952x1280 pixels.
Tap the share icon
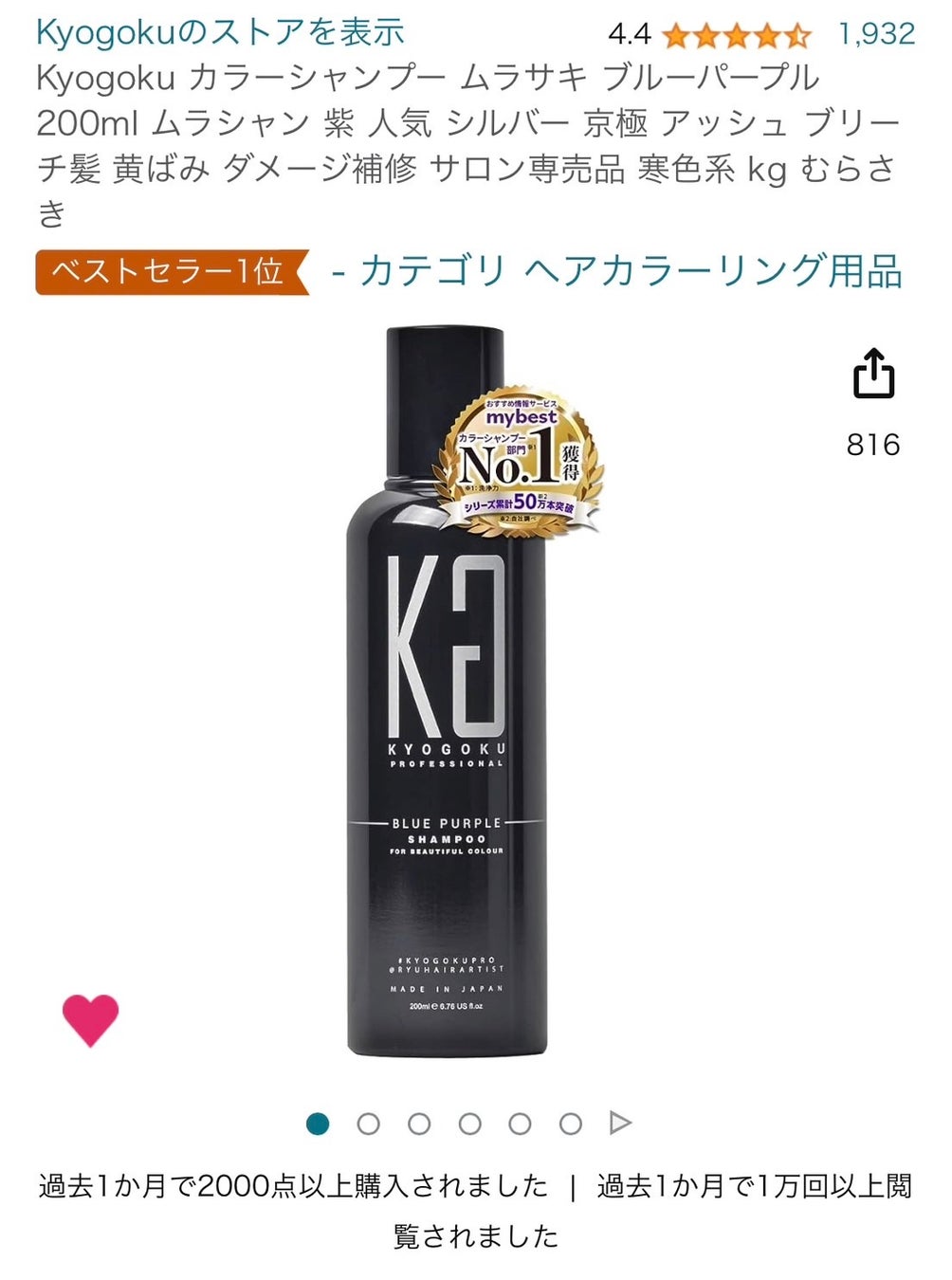coord(873,373)
